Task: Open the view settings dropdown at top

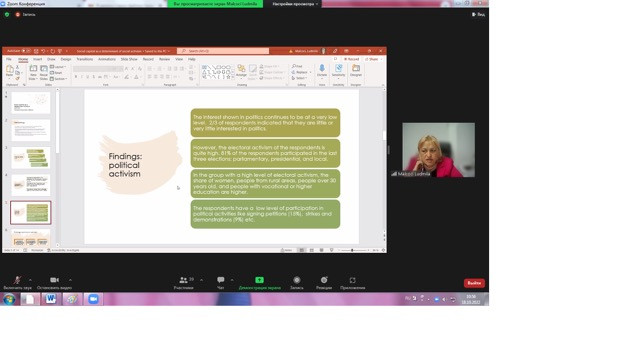Action: (x=295, y=4)
